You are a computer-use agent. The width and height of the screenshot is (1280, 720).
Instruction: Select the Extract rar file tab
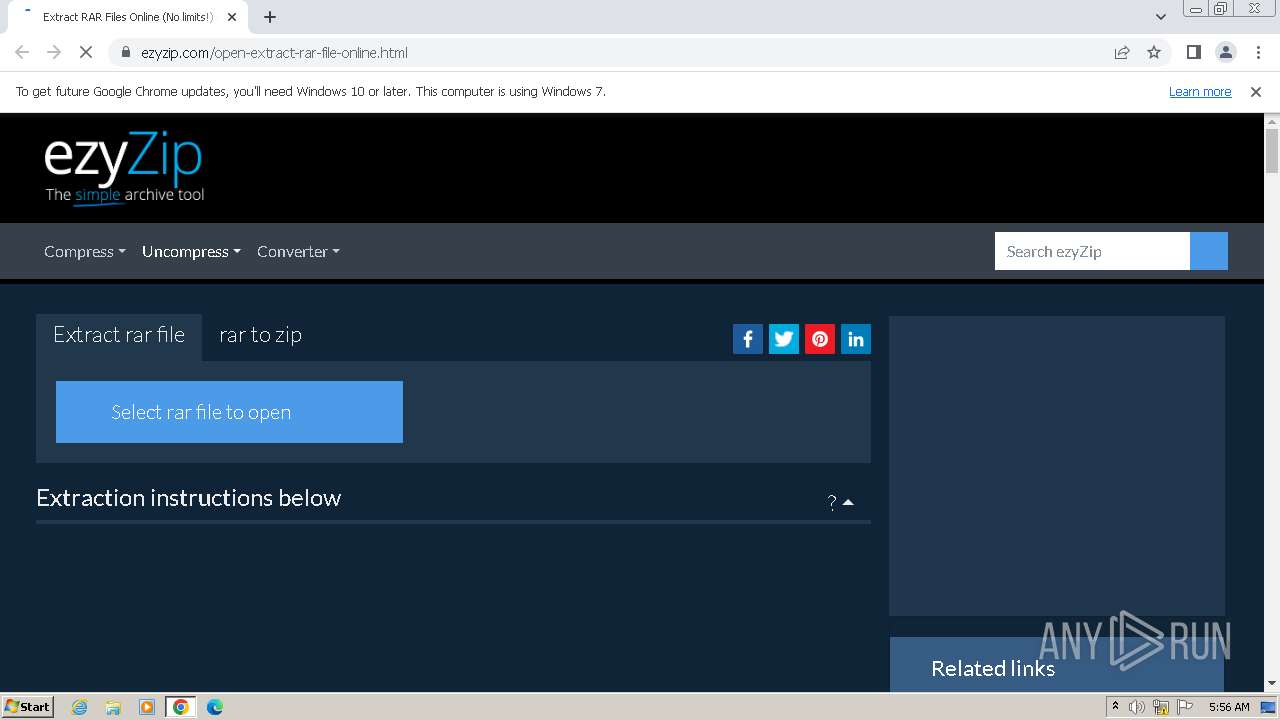click(119, 335)
